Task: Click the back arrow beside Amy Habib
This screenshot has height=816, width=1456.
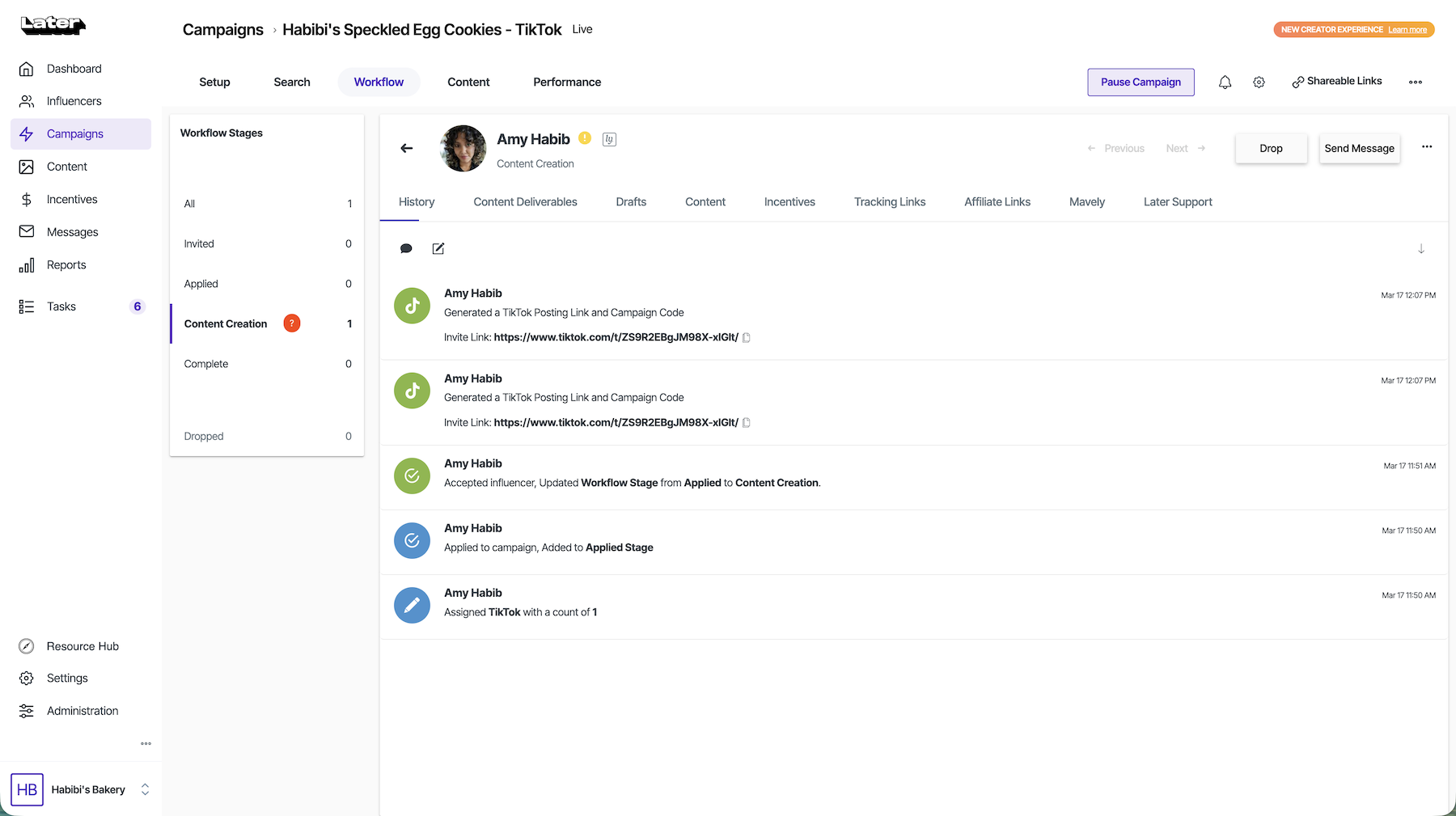Action: pos(407,148)
